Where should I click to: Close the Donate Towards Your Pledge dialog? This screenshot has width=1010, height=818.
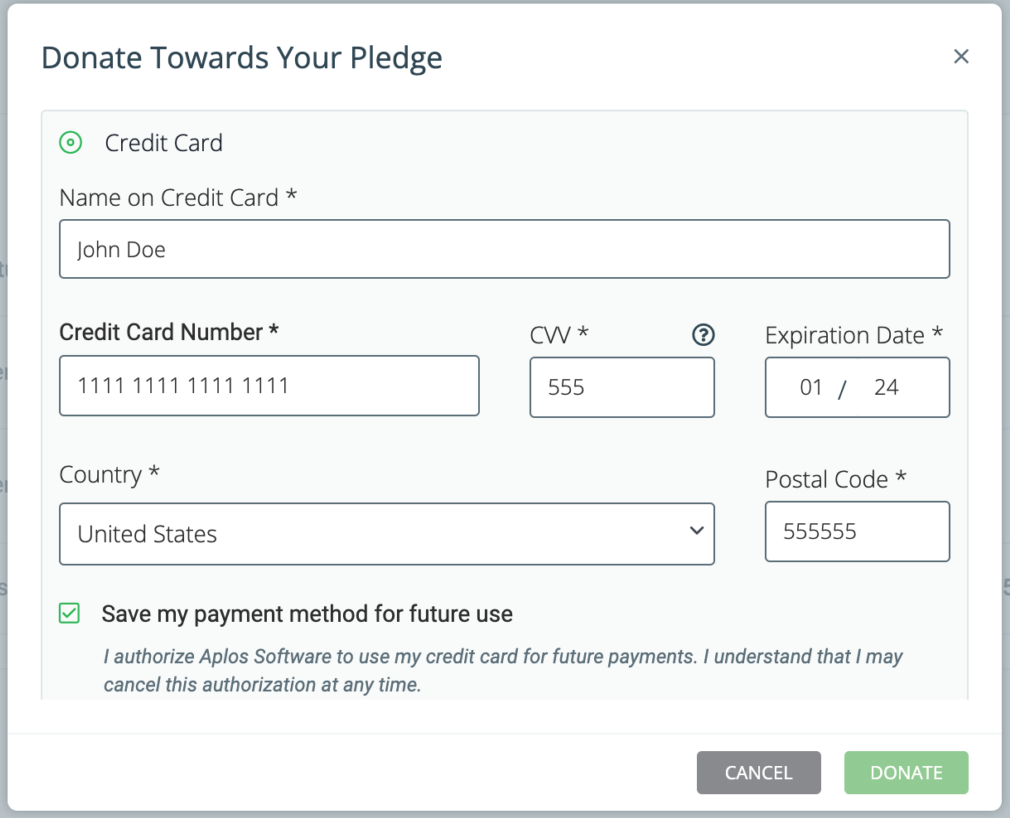coord(961,57)
